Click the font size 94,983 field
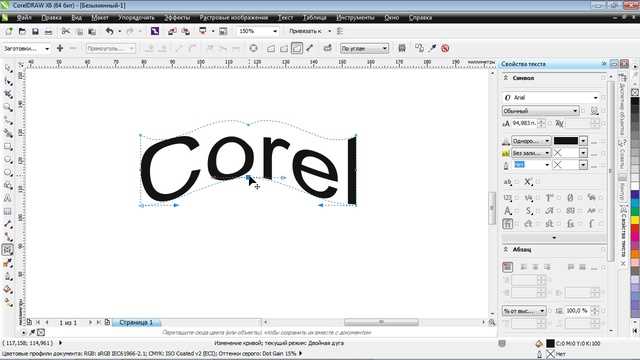640x360 pixels. 524,123
